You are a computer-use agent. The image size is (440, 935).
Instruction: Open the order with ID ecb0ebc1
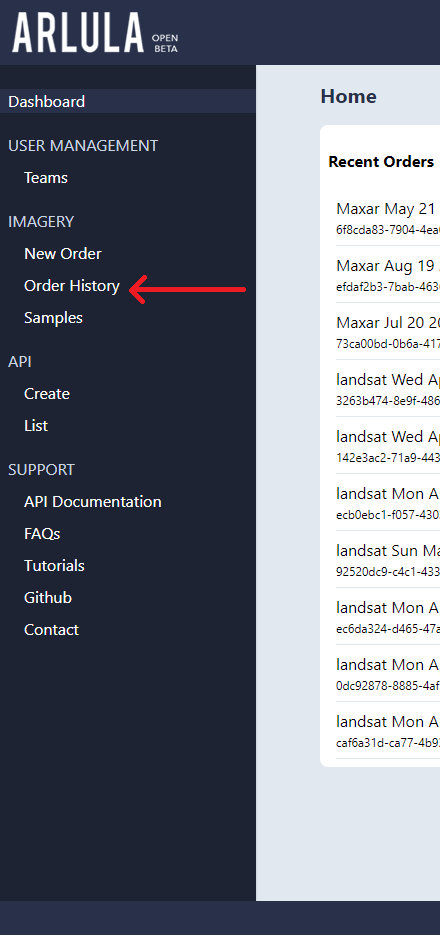tap(388, 503)
